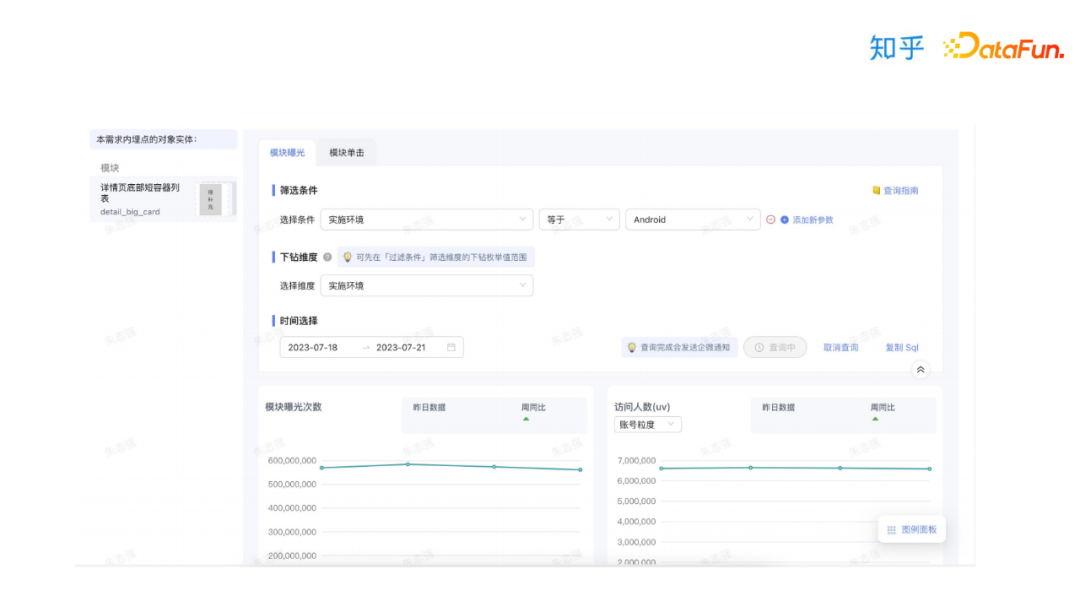This screenshot has height=607, width=1080.
Task: Remove the Android filter using the minus icon
Action: [x=771, y=220]
